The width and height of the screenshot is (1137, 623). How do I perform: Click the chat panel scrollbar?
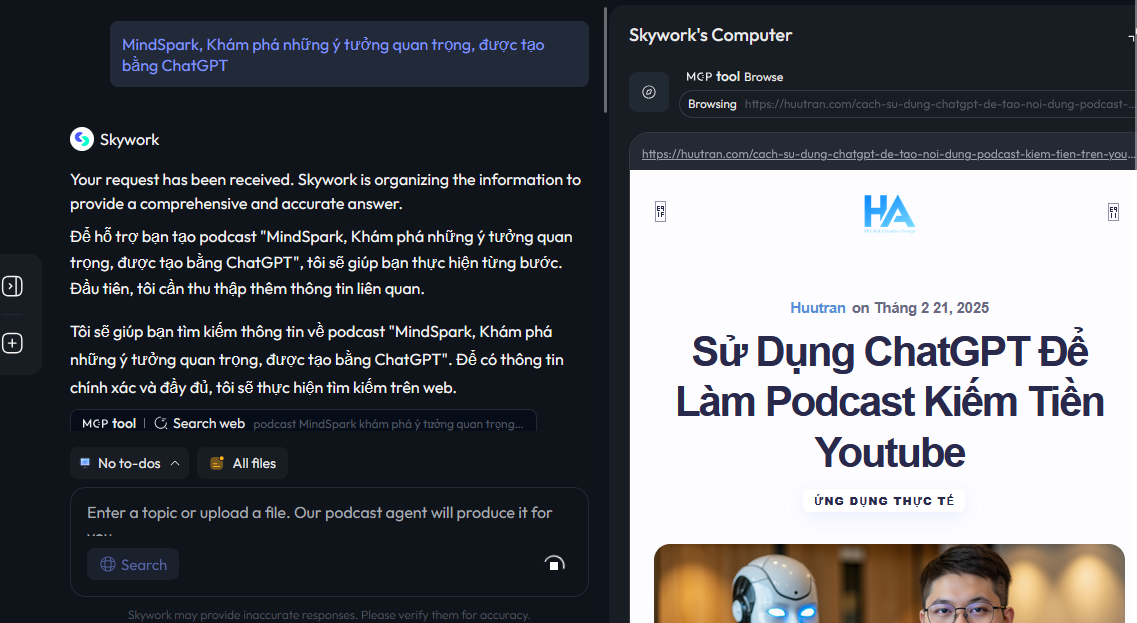pyautogui.click(x=605, y=60)
